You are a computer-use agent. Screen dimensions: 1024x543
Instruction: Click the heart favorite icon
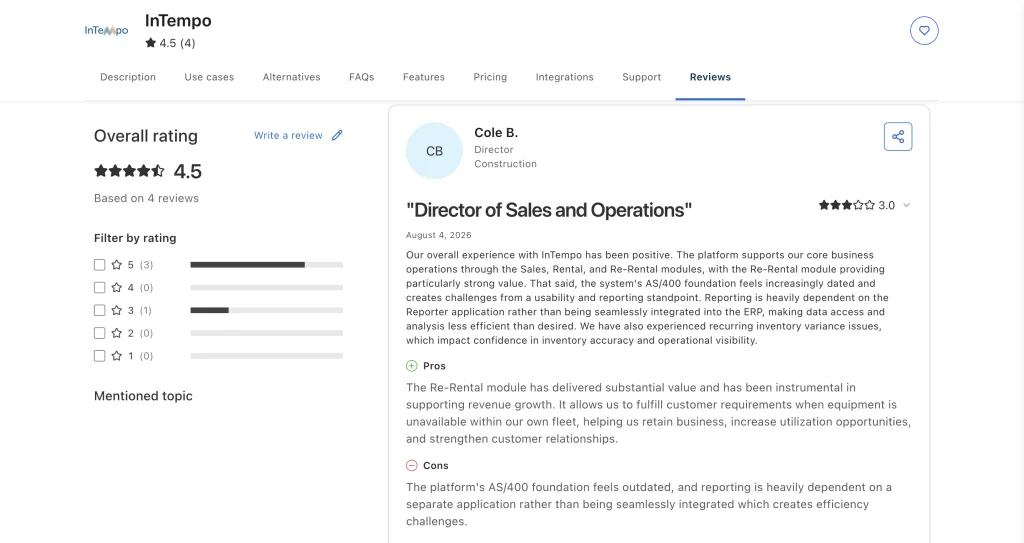coord(924,30)
